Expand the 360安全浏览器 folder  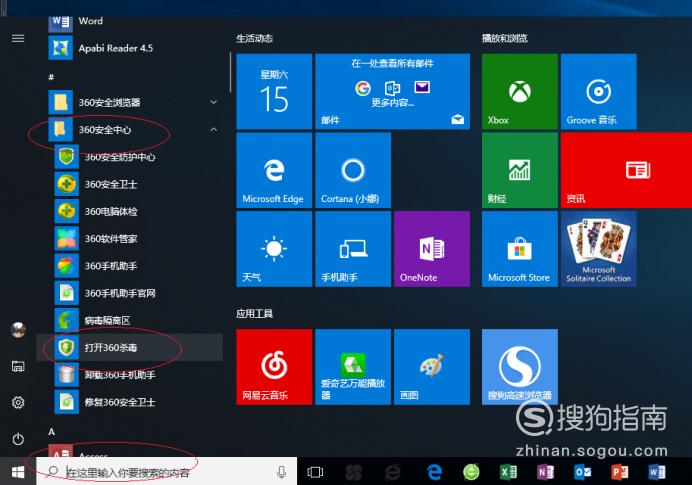pos(130,102)
